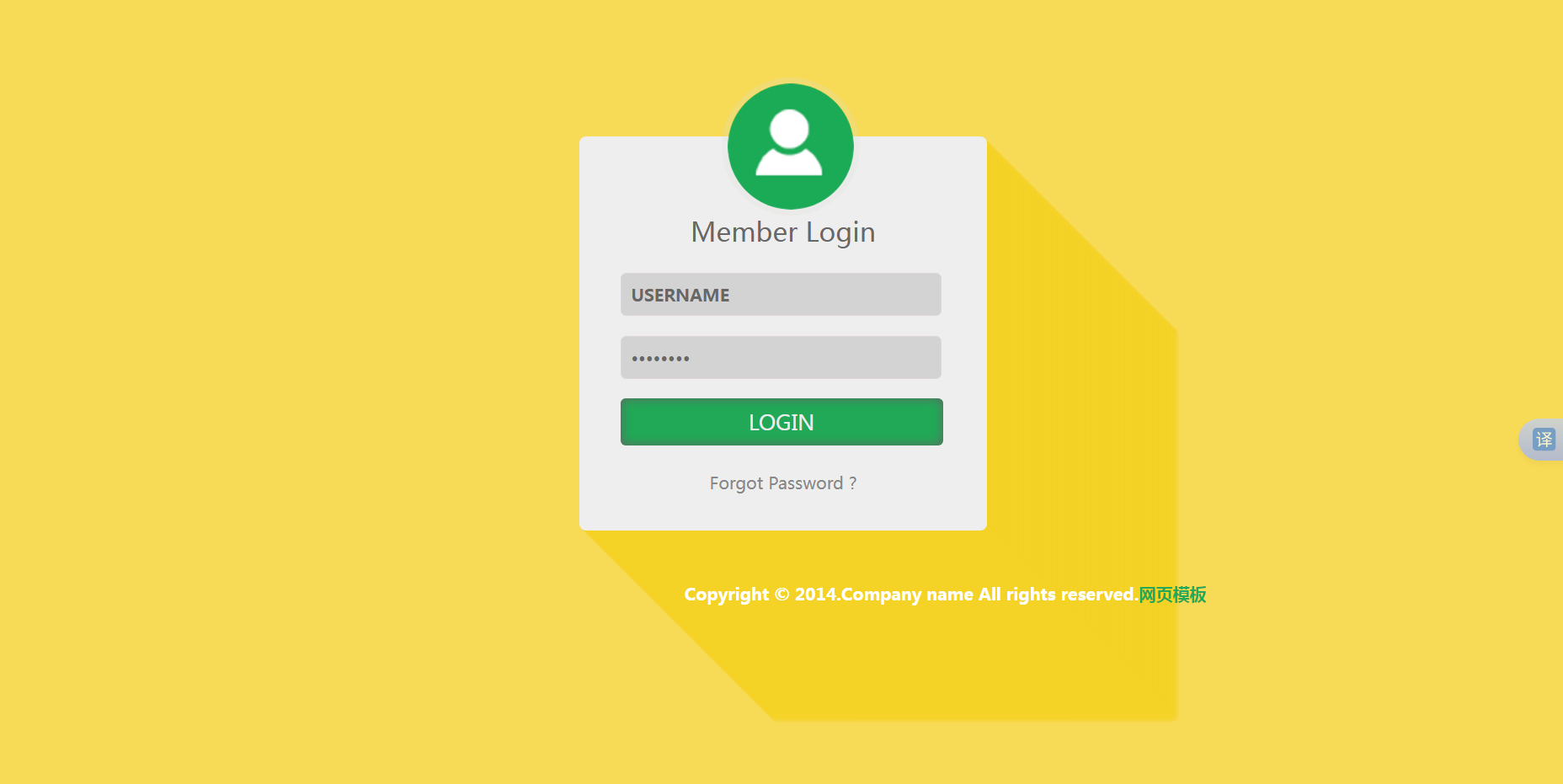Viewport: 1563px width, 784px height.
Task: Focus the masked password field
Action: [781, 358]
